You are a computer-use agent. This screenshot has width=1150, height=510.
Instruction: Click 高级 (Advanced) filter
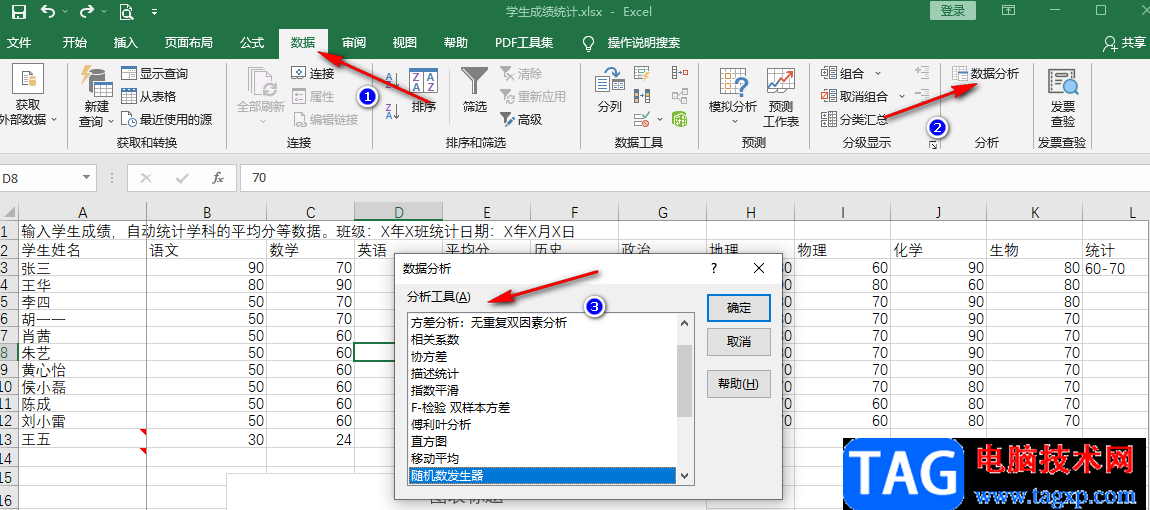(x=521, y=119)
